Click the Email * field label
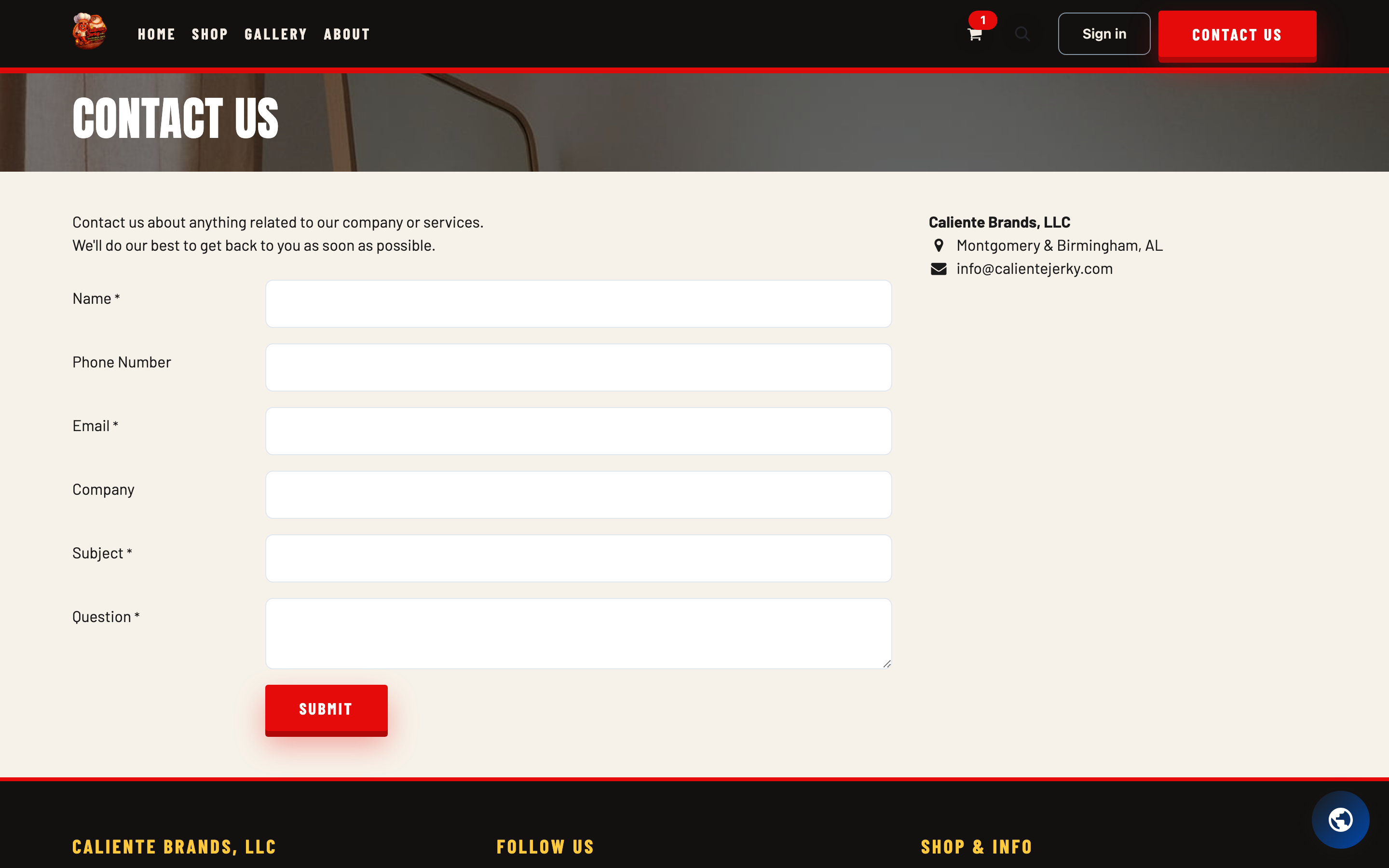 (x=95, y=426)
